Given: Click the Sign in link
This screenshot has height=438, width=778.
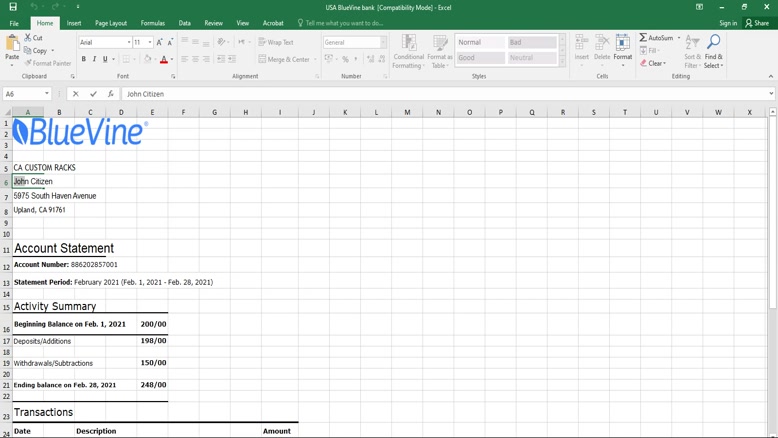Looking at the screenshot, I should (727, 23).
